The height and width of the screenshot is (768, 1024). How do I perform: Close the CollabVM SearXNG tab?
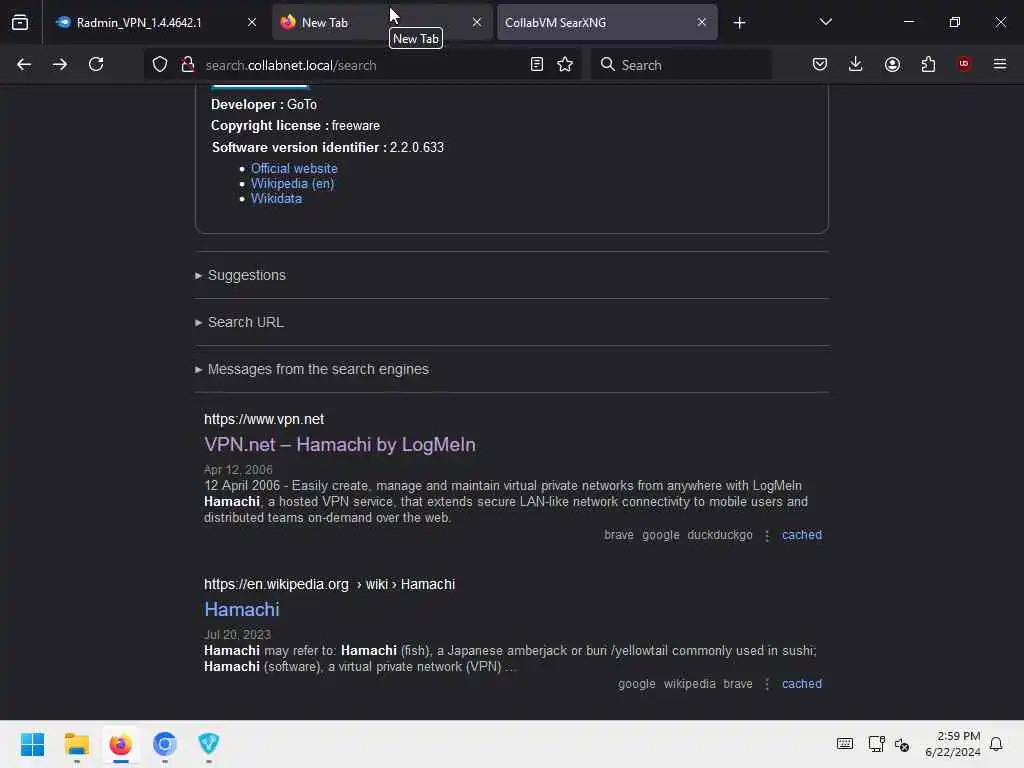701,22
